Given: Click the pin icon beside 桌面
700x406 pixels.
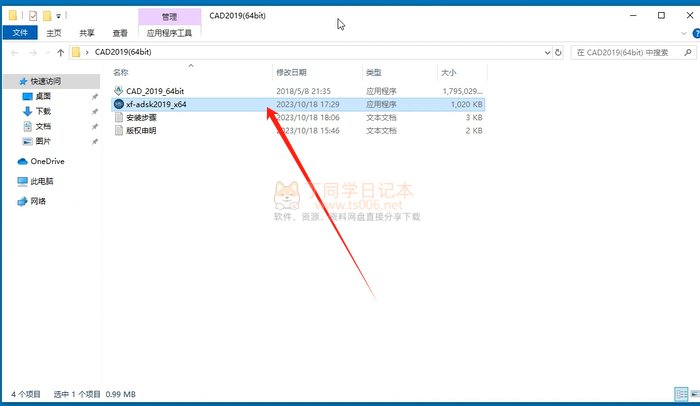Looking at the screenshot, I should (95, 96).
